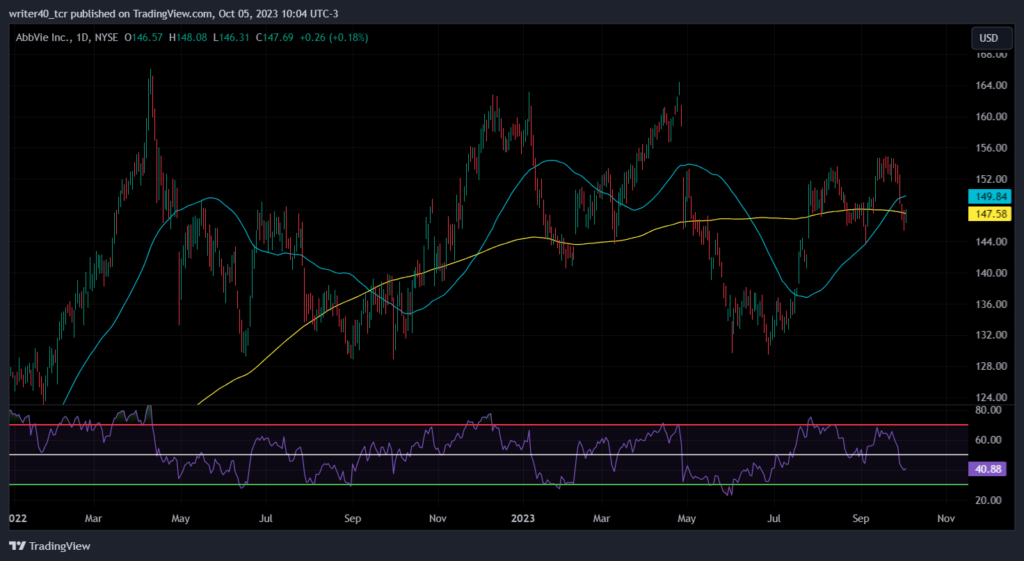
Task: Click the open value O146.57
Action: pyautogui.click(x=144, y=38)
